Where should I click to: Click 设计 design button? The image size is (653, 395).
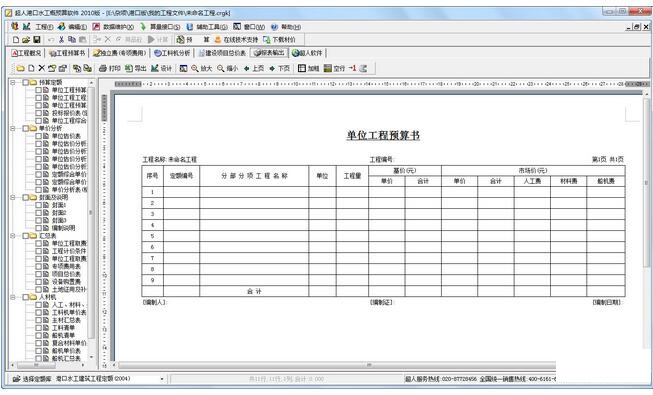161,68
